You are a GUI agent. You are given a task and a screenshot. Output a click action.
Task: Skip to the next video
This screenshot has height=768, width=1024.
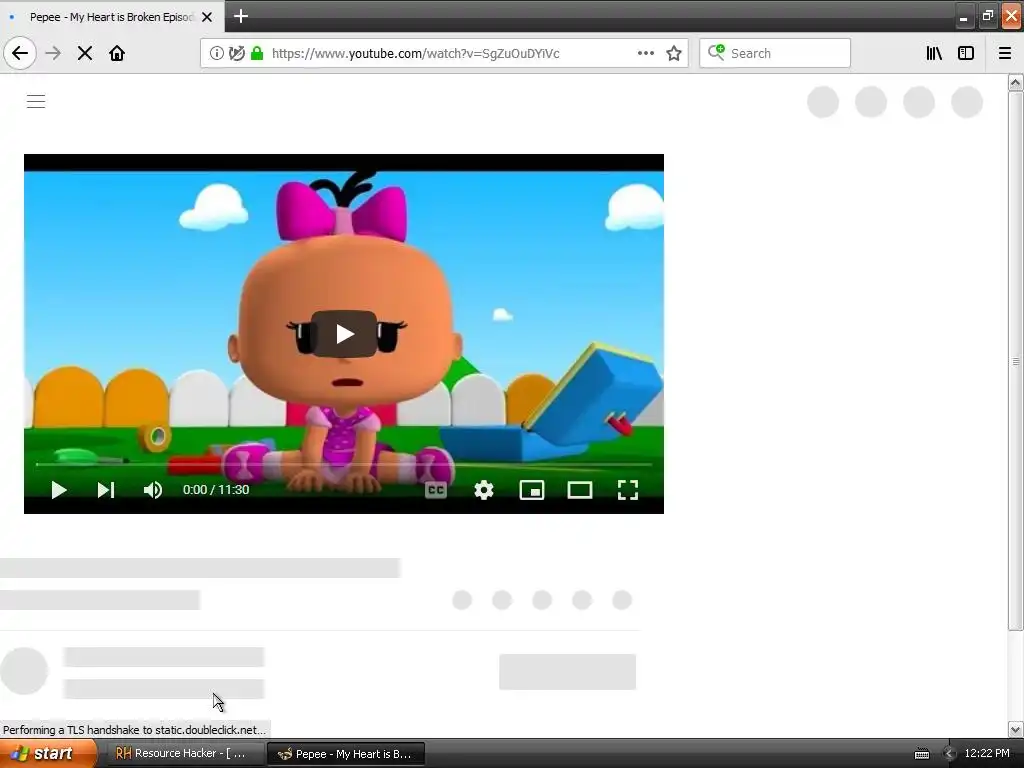(106, 490)
